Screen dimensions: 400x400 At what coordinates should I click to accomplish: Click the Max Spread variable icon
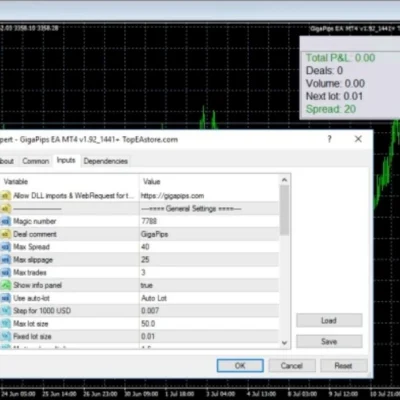pos(6,247)
